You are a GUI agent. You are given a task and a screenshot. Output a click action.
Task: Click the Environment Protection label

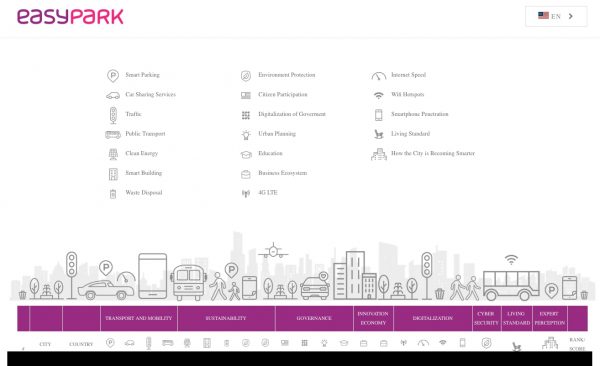click(287, 75)
